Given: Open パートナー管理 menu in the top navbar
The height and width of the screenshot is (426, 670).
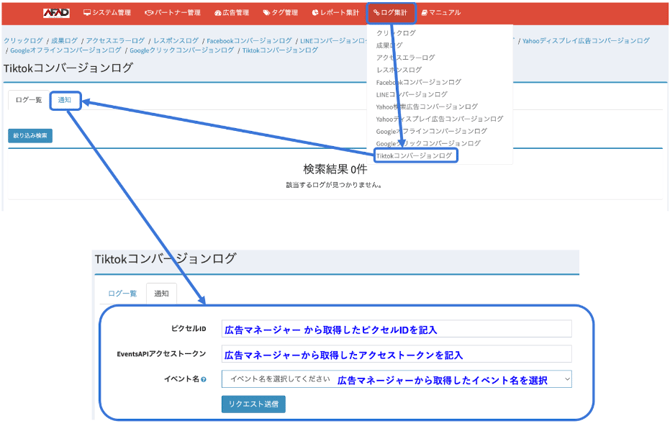Looking at the screenshot, I should 172,13.
